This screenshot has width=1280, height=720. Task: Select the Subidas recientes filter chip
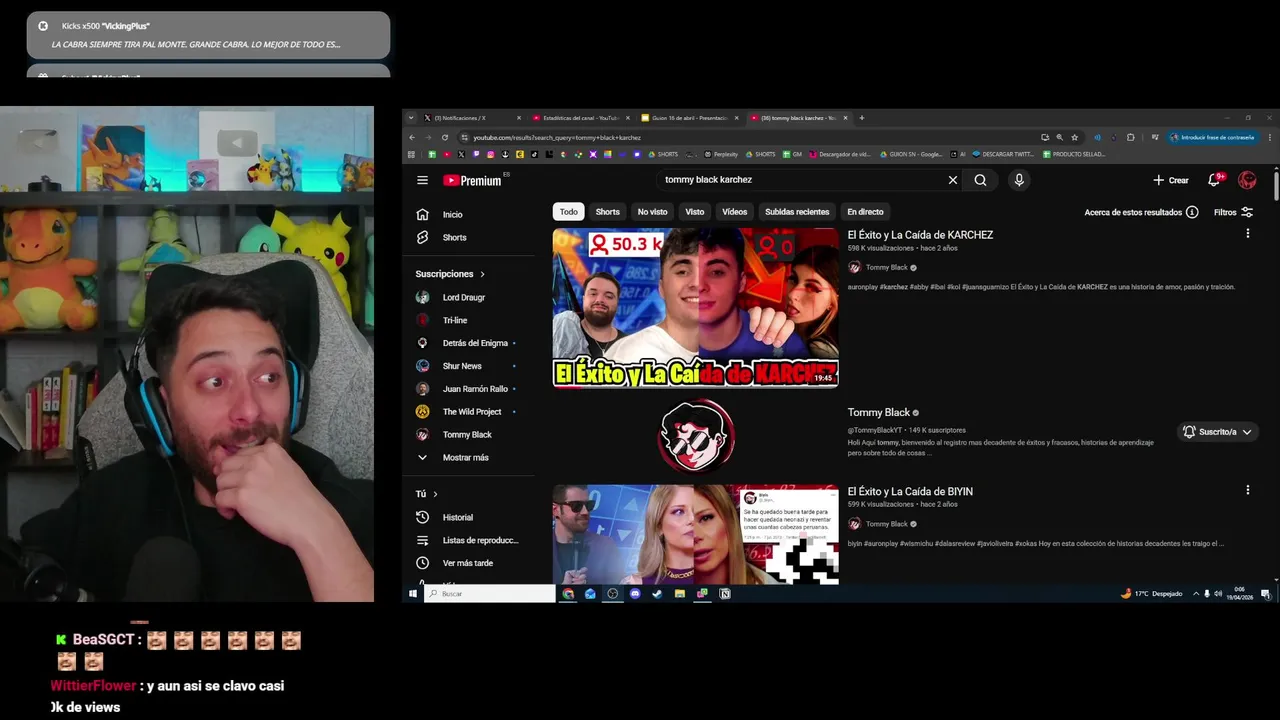(797, 212)
